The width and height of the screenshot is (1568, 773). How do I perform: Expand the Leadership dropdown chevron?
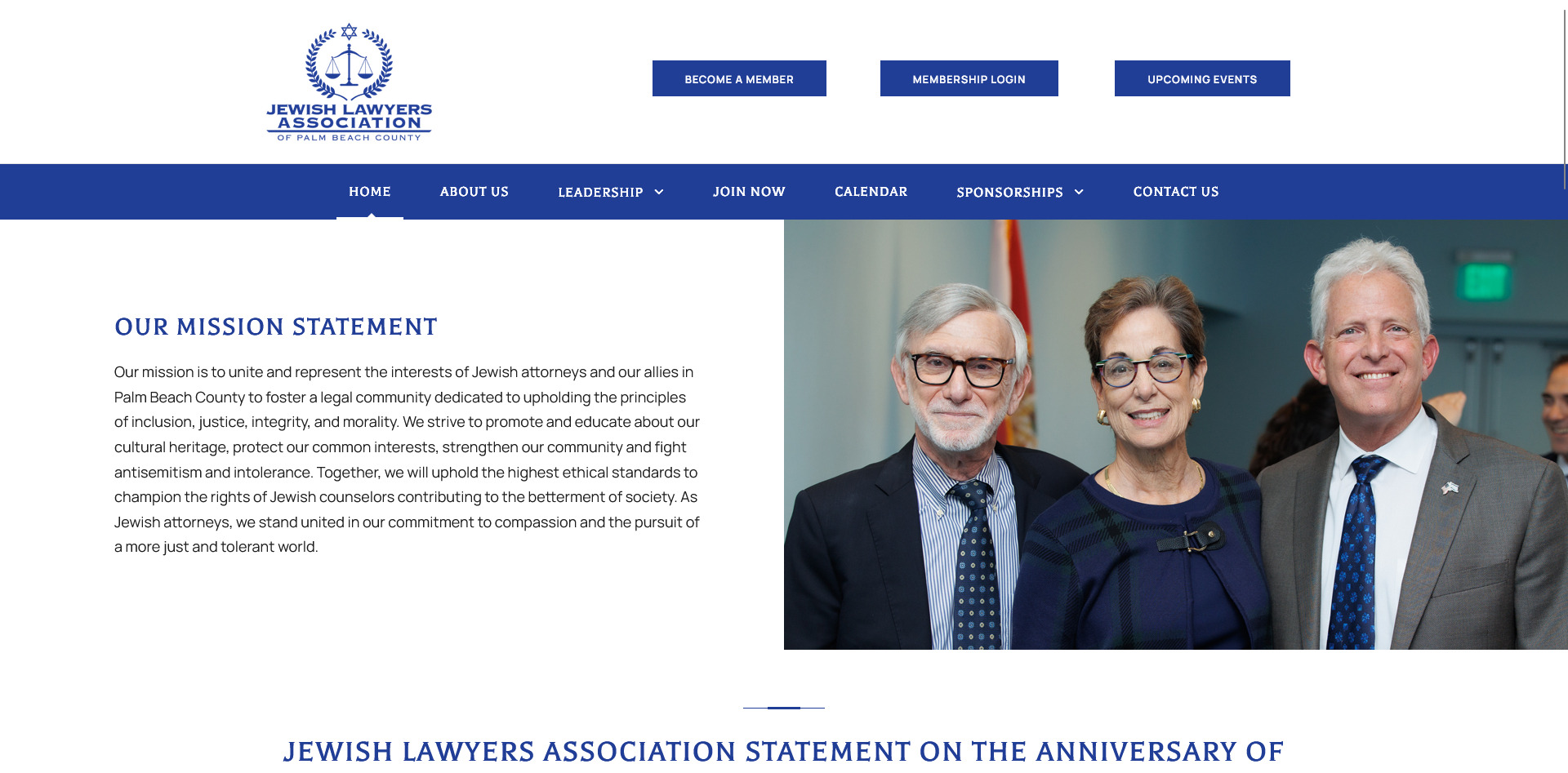pyautogui.click(x=659, y=193)
